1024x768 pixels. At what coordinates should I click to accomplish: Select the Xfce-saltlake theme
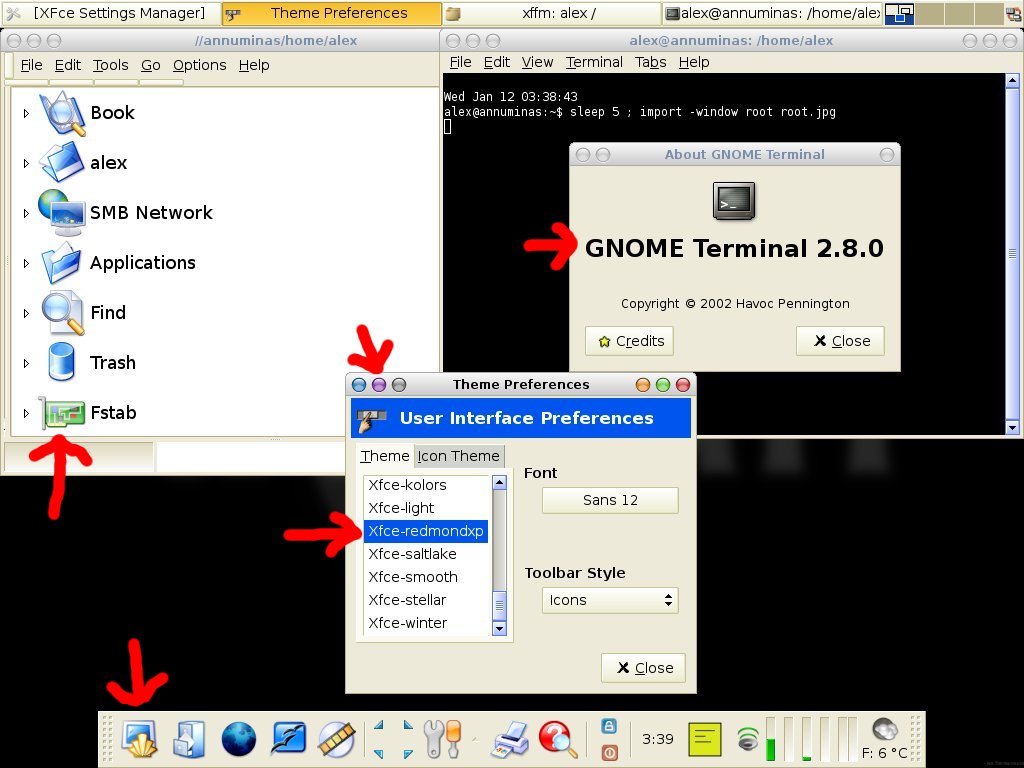click(x=426, y=554)
